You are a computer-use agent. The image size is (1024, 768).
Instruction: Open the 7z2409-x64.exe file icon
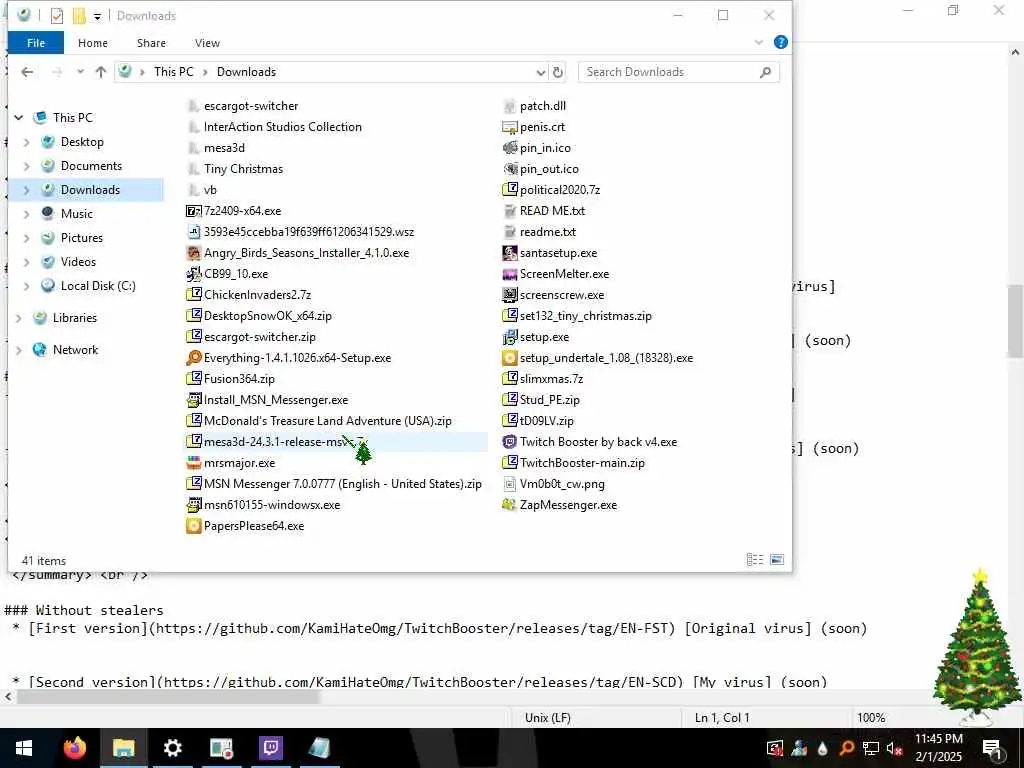point(193,211)
